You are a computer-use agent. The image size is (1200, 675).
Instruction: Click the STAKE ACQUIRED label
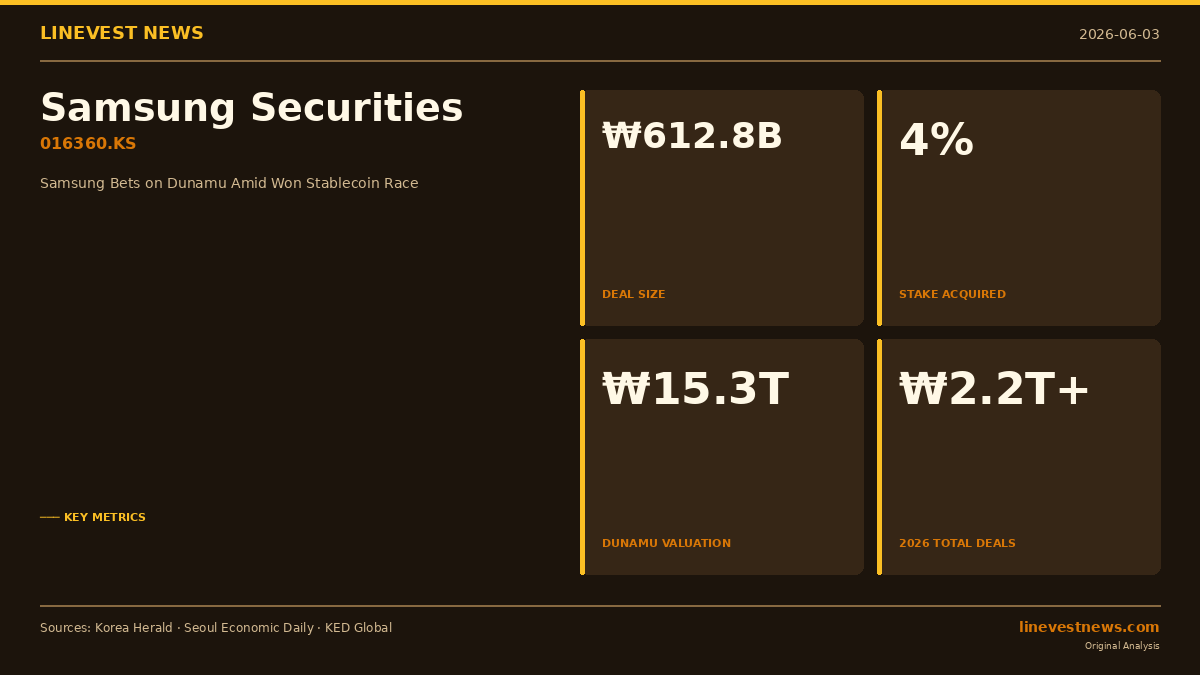(x=952, y=295)
